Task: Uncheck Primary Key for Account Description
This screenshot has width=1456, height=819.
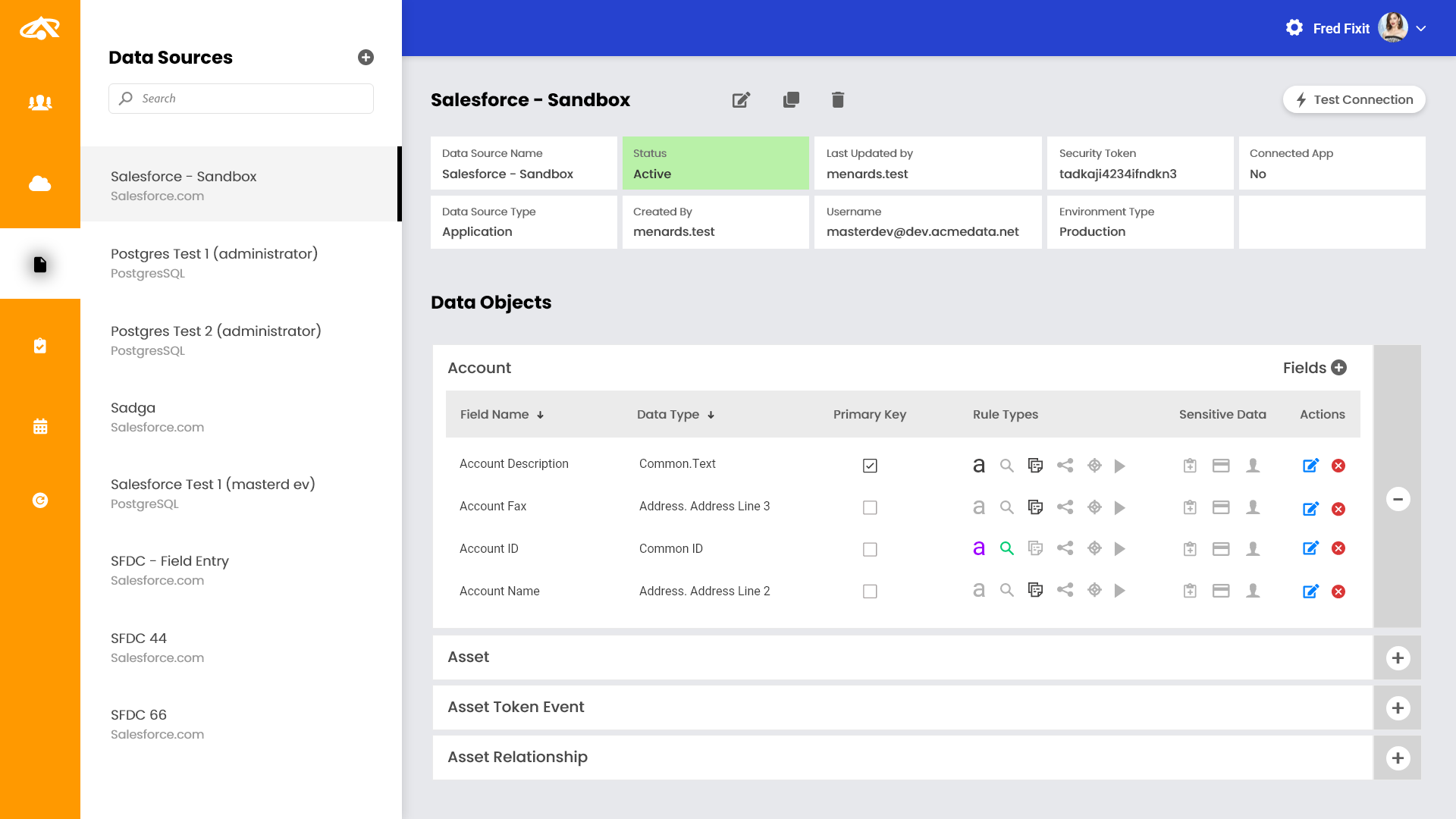Action: (870, 466)
